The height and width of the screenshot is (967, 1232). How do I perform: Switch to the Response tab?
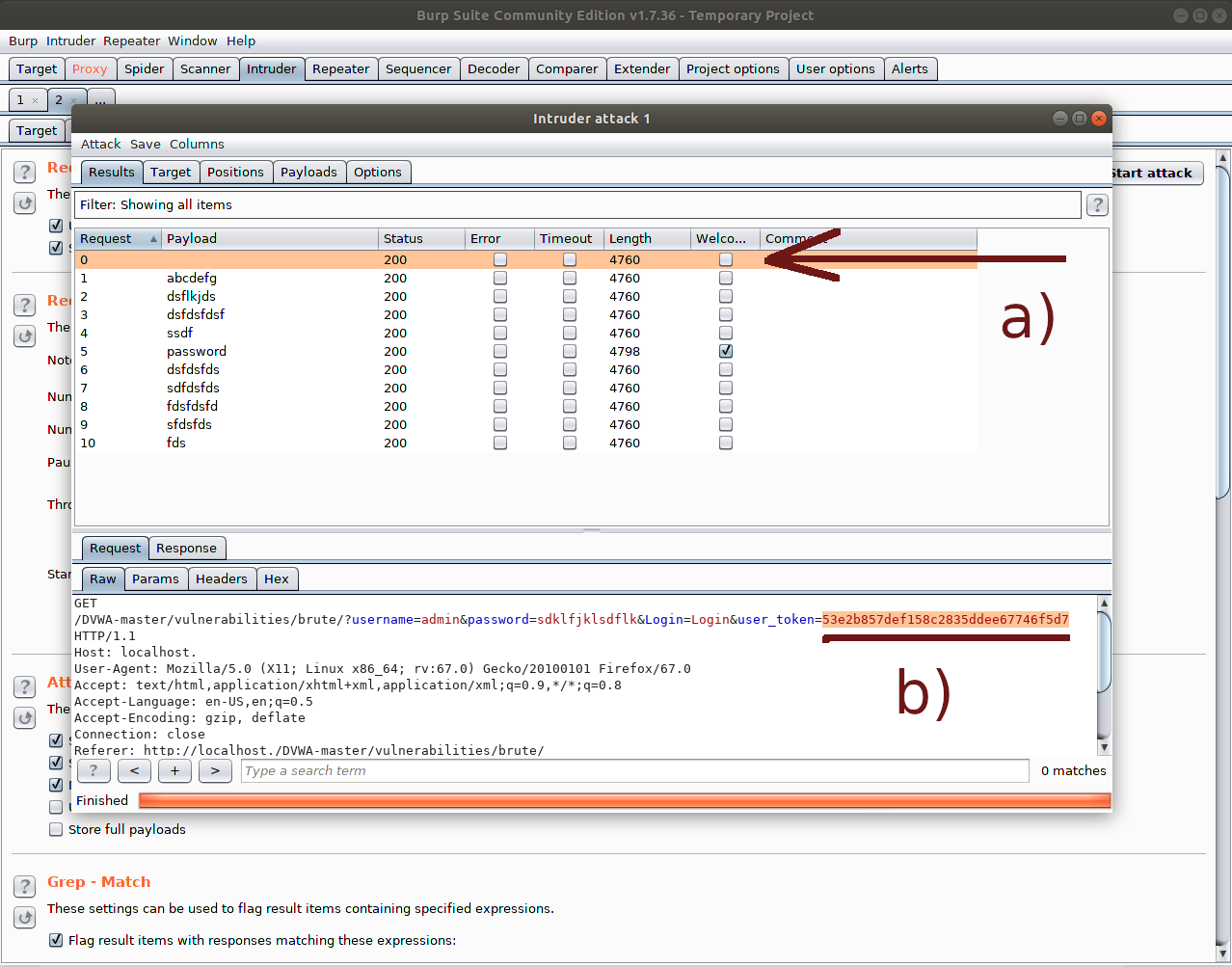pos(186,548)
